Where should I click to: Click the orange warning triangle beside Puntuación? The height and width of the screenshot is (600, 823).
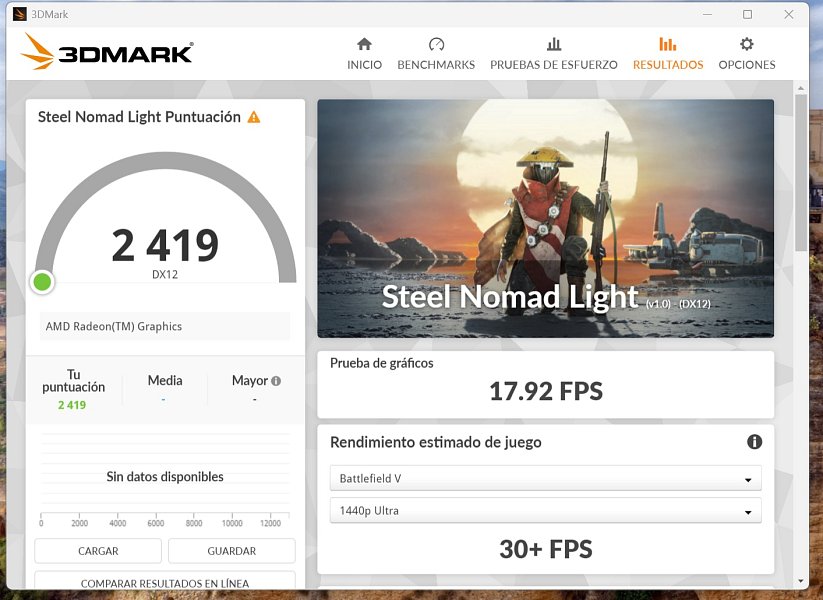(254, 117)
